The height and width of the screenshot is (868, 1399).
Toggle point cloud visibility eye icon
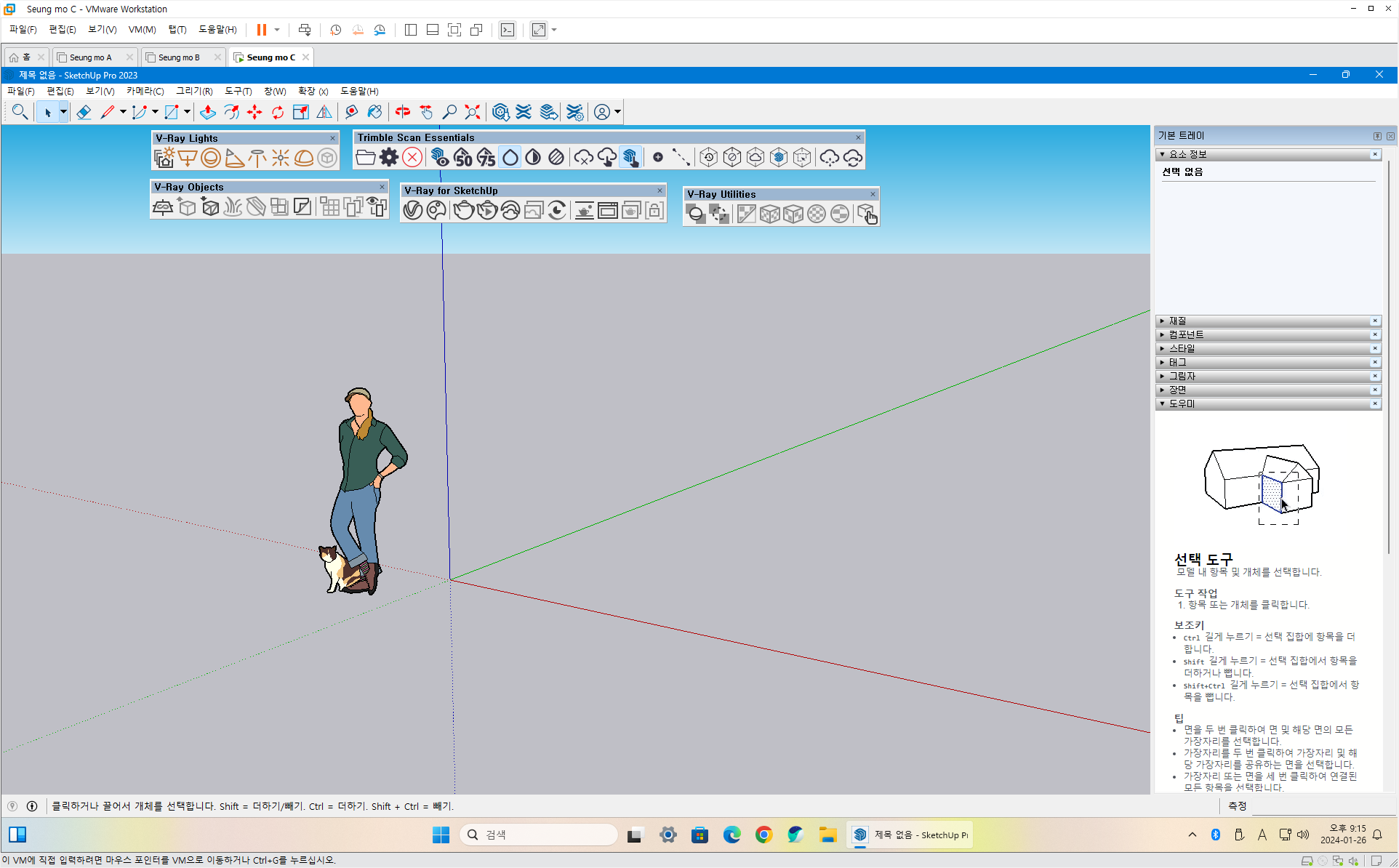point(439,158)
